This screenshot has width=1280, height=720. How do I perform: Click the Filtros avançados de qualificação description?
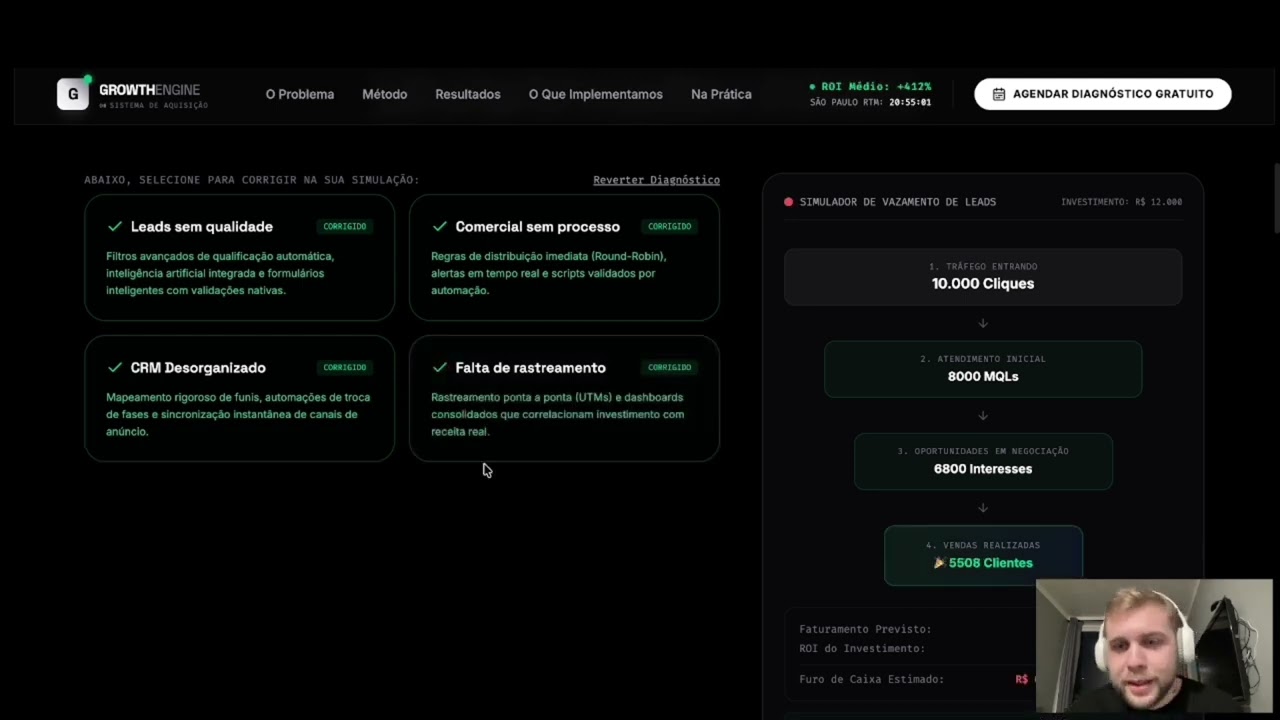pyautogui.click(x=220, y=273)
